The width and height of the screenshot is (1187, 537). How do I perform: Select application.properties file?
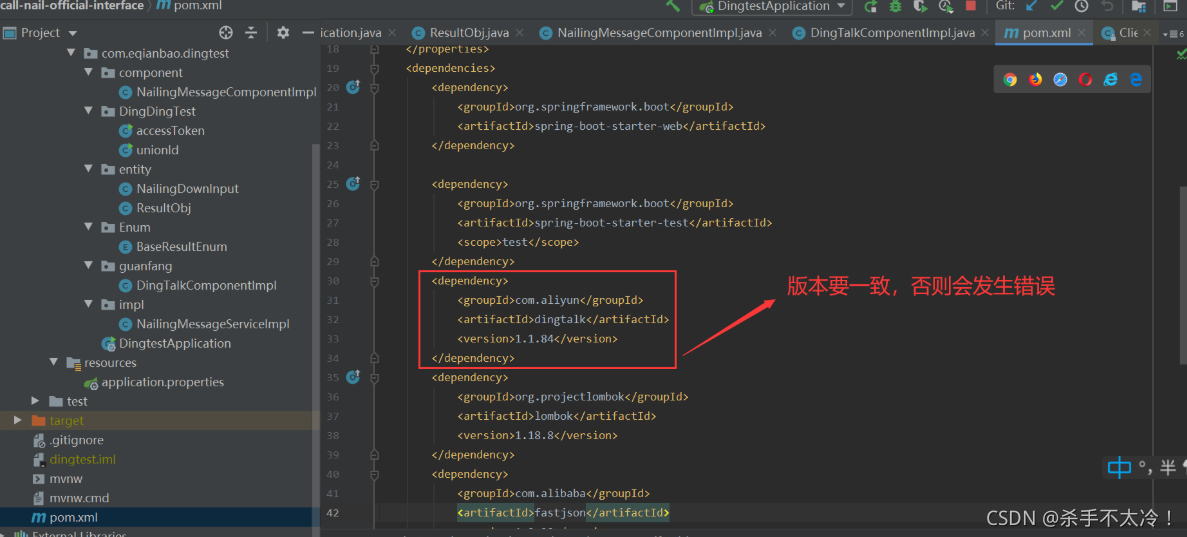tap(162, 382)
